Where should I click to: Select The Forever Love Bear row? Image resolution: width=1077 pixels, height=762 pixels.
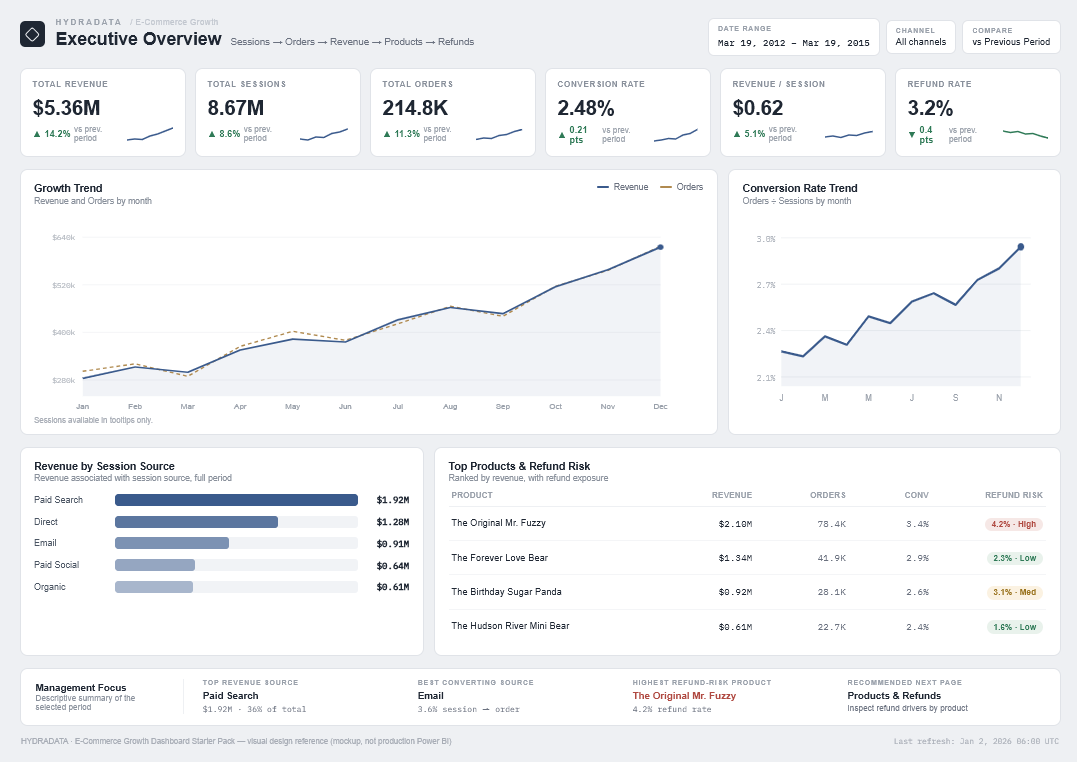tap(747, 558)
